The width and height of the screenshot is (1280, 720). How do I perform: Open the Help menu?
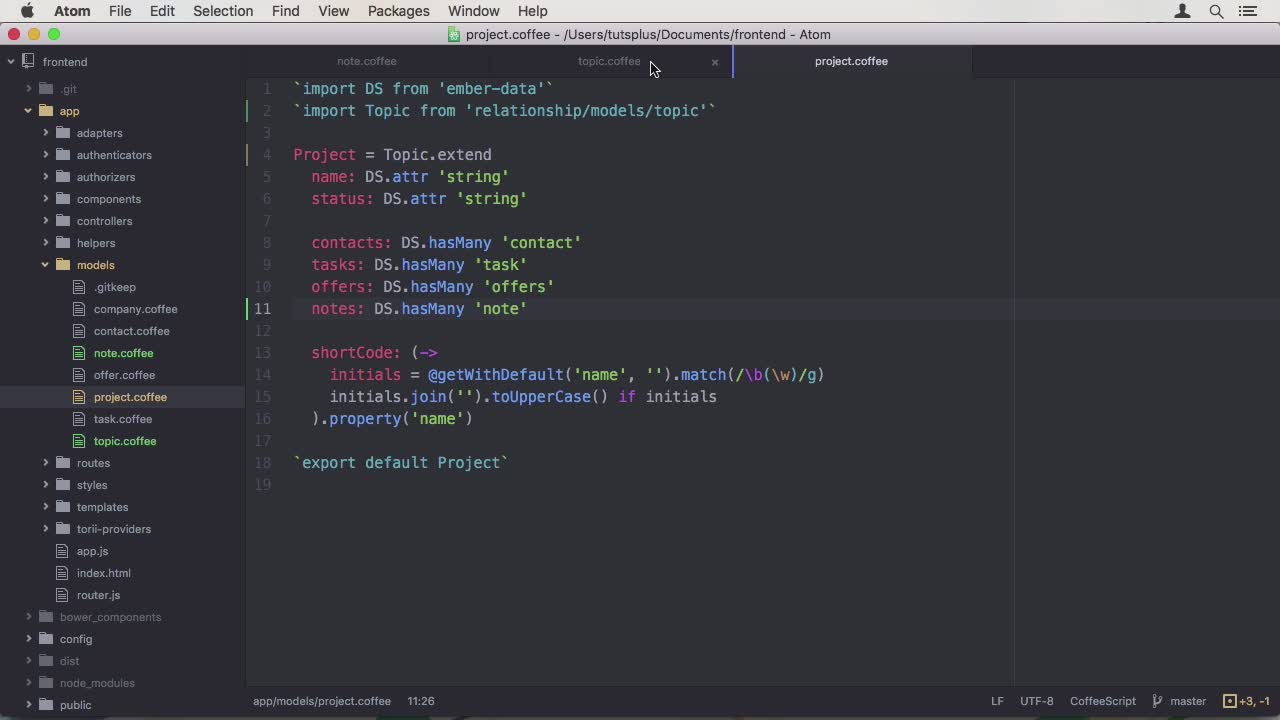(x=533, y=11)
